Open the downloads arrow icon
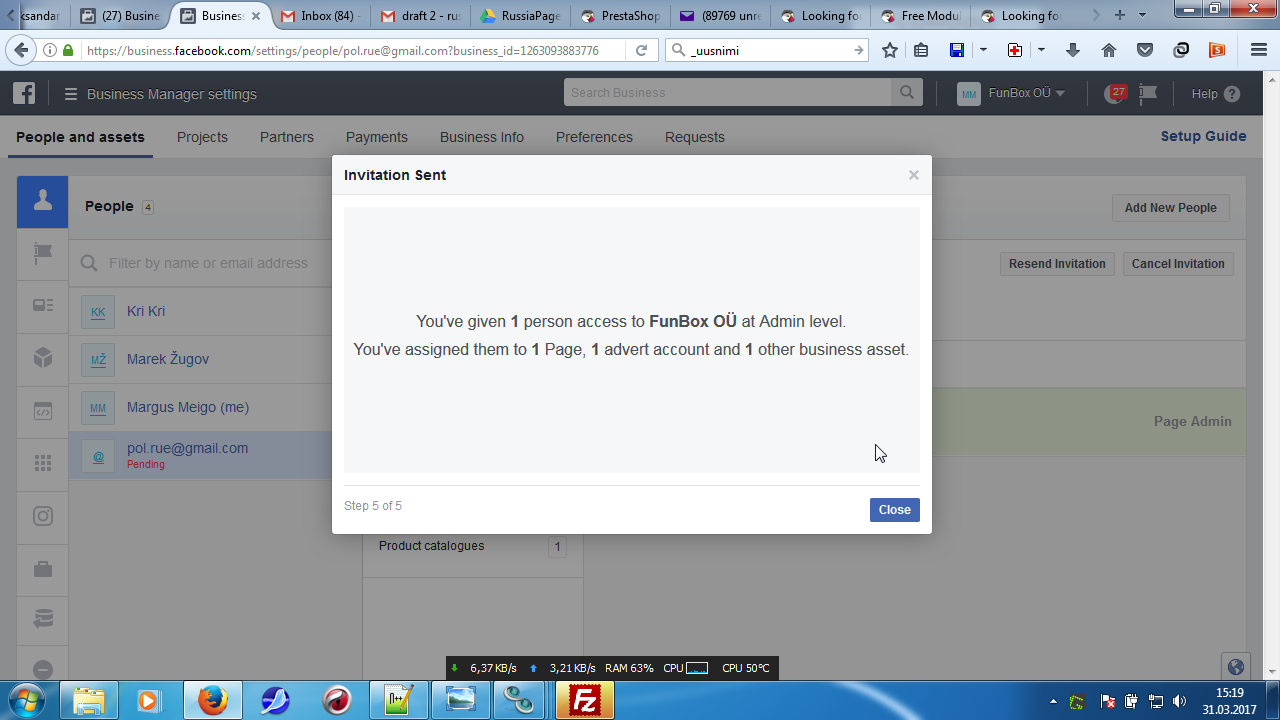The width and height of the screenshot is (1280, 720). click(1073, 50)
